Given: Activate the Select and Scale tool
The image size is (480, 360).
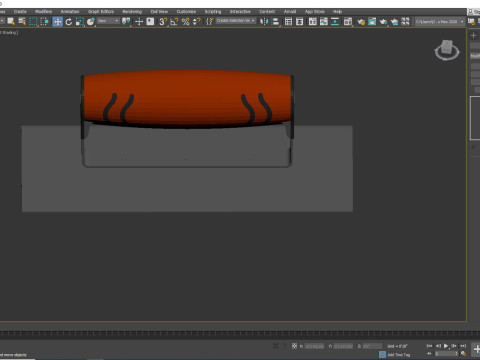Looking at the screenshot, I should click(79, 22).
